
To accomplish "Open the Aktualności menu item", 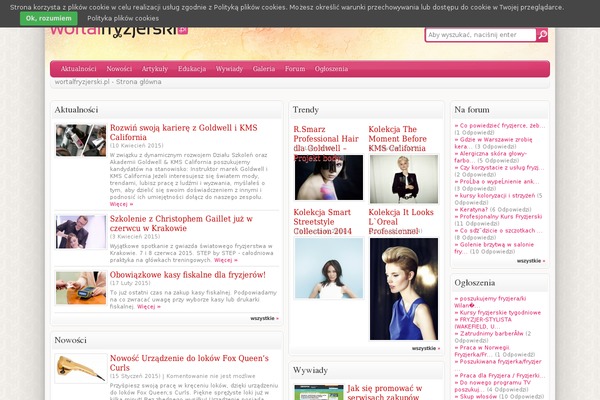I will click(78, 69).
